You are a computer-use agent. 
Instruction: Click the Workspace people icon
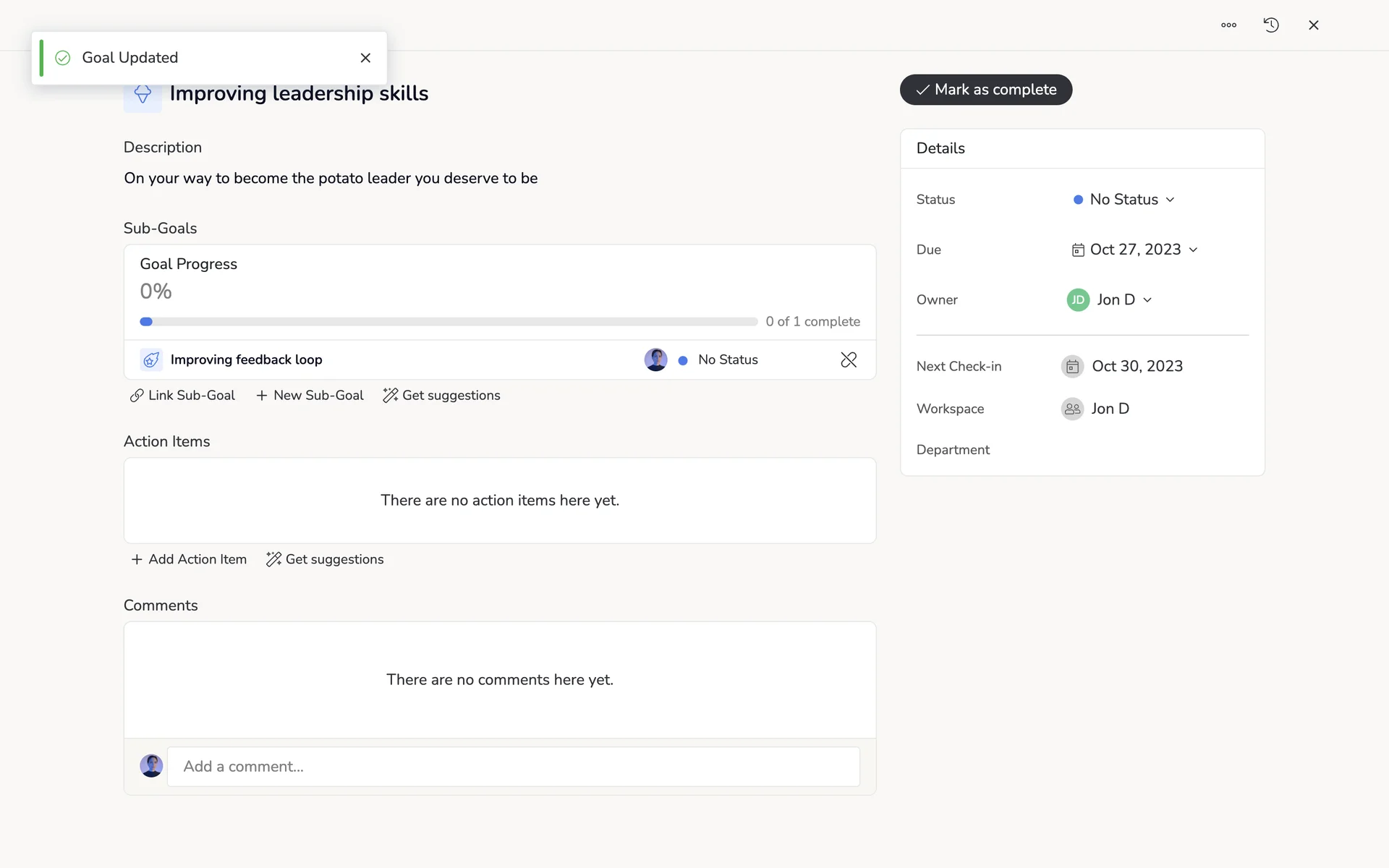[x=1072, y=409]
